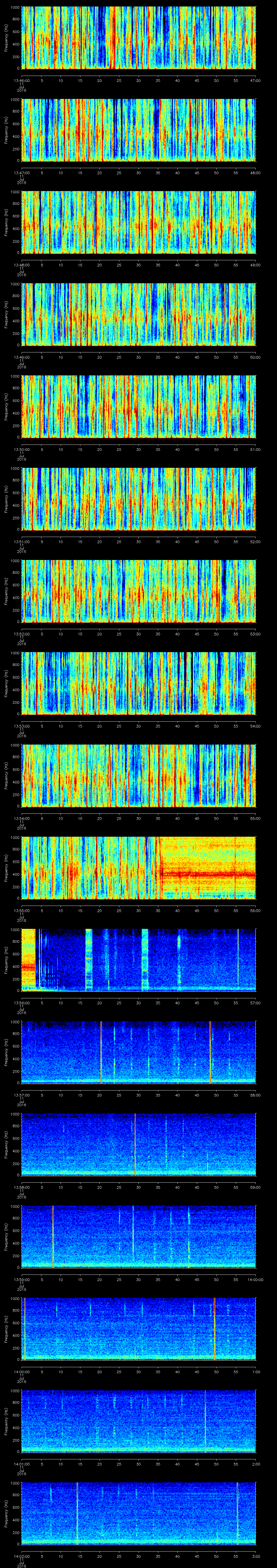277x1568 pixels.
Task: Click the 14:01:00 start time label
Action: coord(21,1464)
